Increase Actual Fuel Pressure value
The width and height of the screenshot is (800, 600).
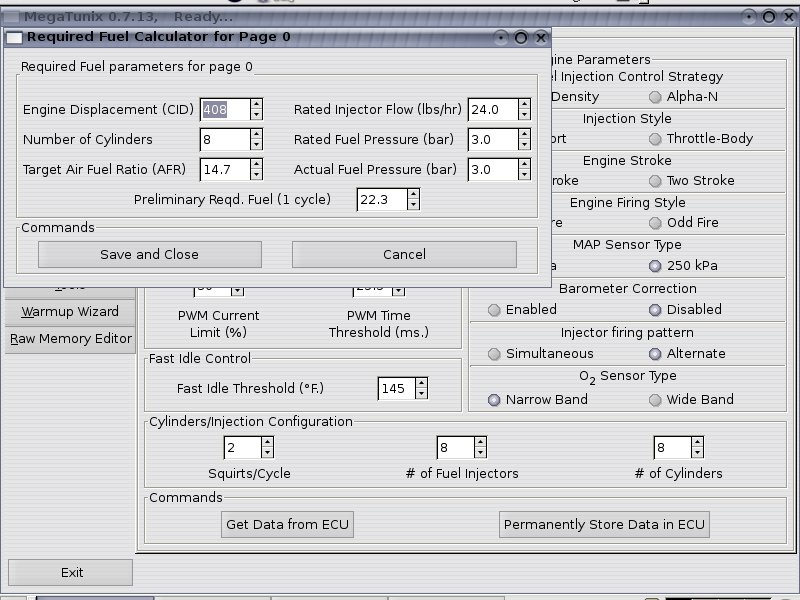[524, 164]
